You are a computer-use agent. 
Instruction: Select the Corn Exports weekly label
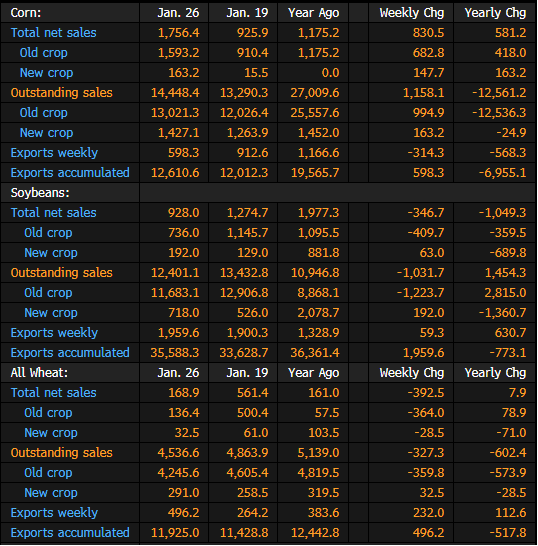pos(54,153)
